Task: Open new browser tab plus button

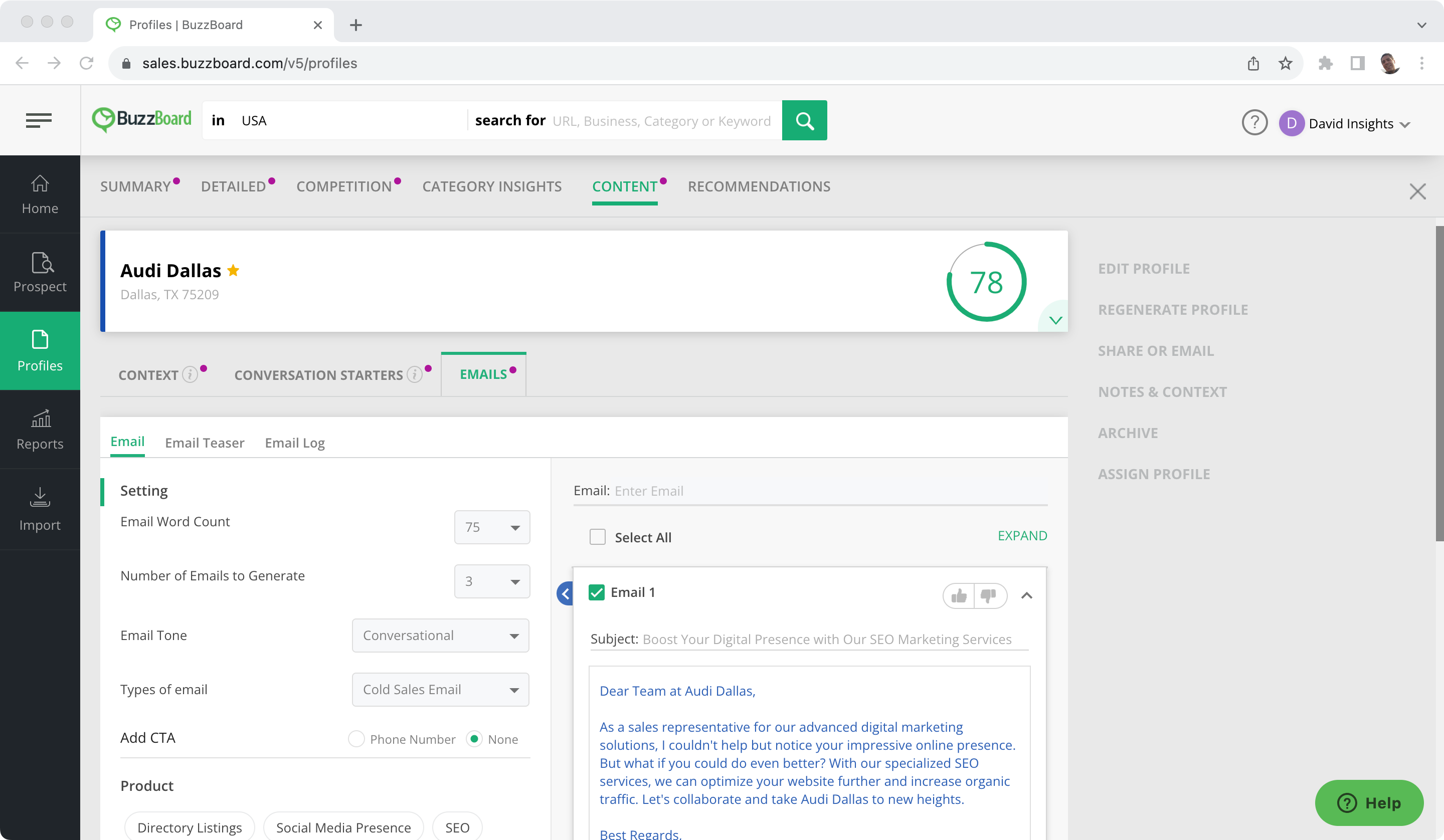Action: [356, 25]
